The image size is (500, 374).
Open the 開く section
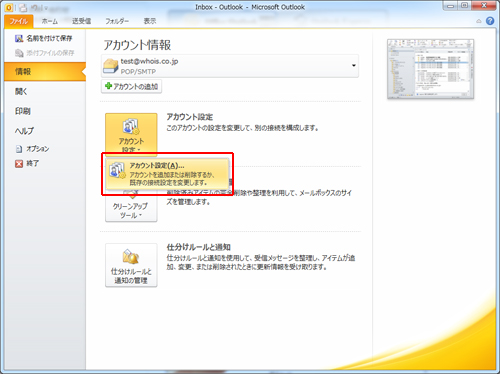(x=21, y=91)
